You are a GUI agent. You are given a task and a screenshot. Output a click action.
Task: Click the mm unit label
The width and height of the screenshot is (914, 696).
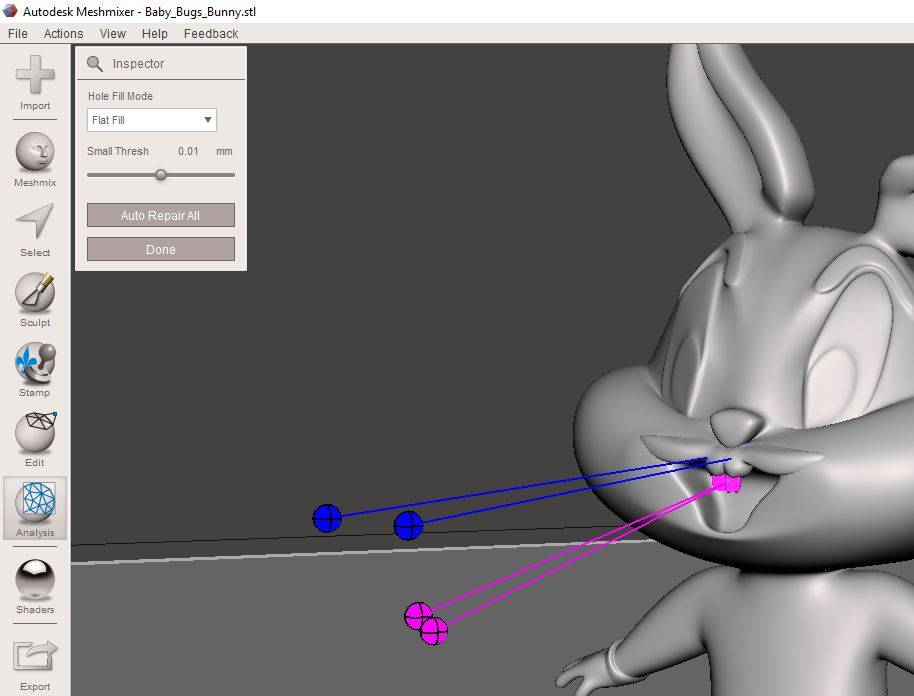(x=224, y=151)
